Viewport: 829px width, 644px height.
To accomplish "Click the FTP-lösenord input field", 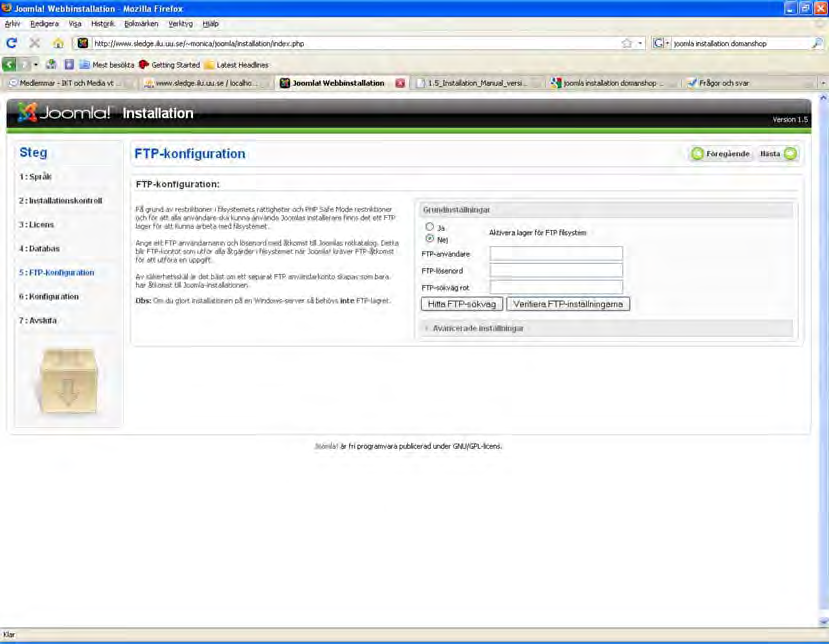I will click(556, 270).
